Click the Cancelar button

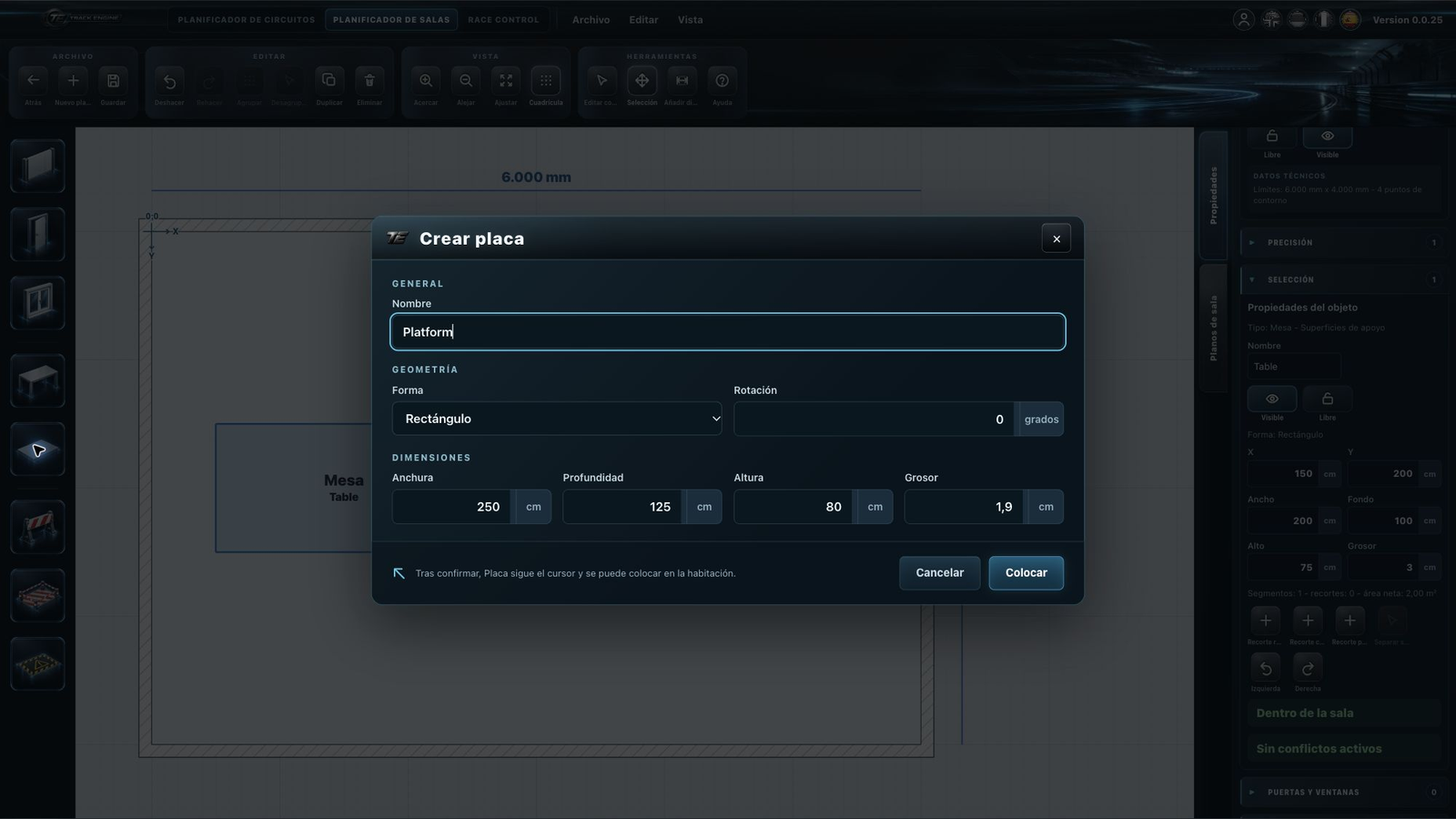tap(939, 572)
